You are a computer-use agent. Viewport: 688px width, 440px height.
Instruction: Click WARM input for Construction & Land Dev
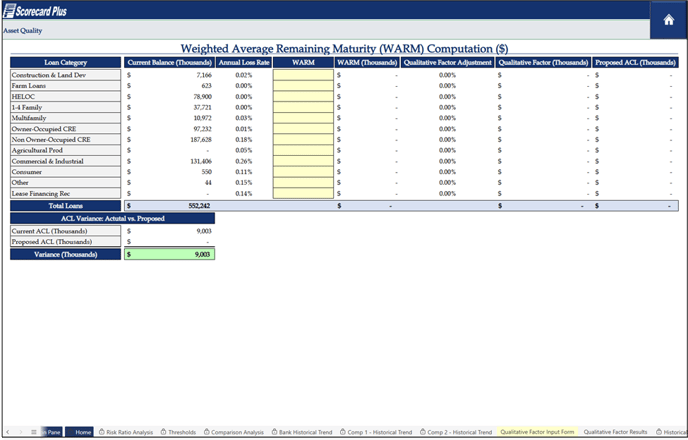point(303,75)
